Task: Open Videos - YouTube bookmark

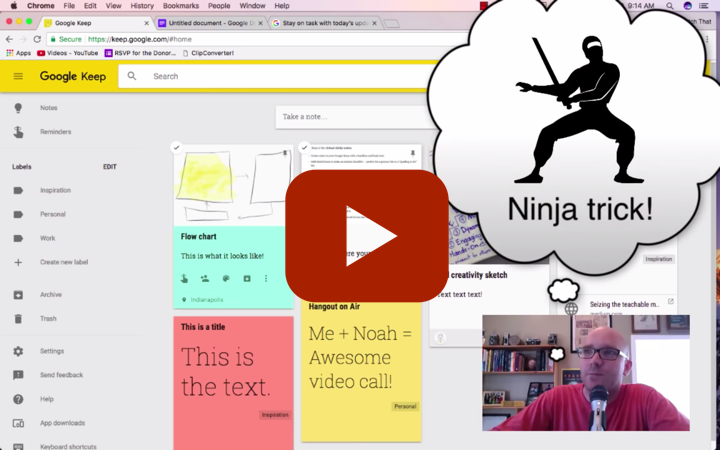Action: pos(68,53)
